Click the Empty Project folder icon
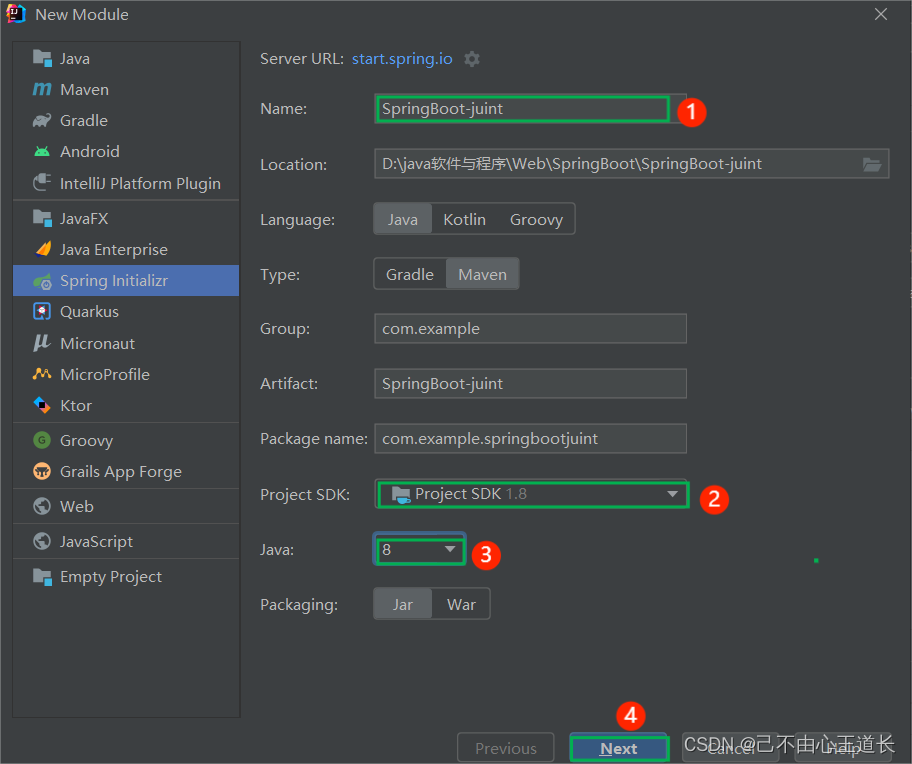The image size is (912, 764). coord(42,577)
